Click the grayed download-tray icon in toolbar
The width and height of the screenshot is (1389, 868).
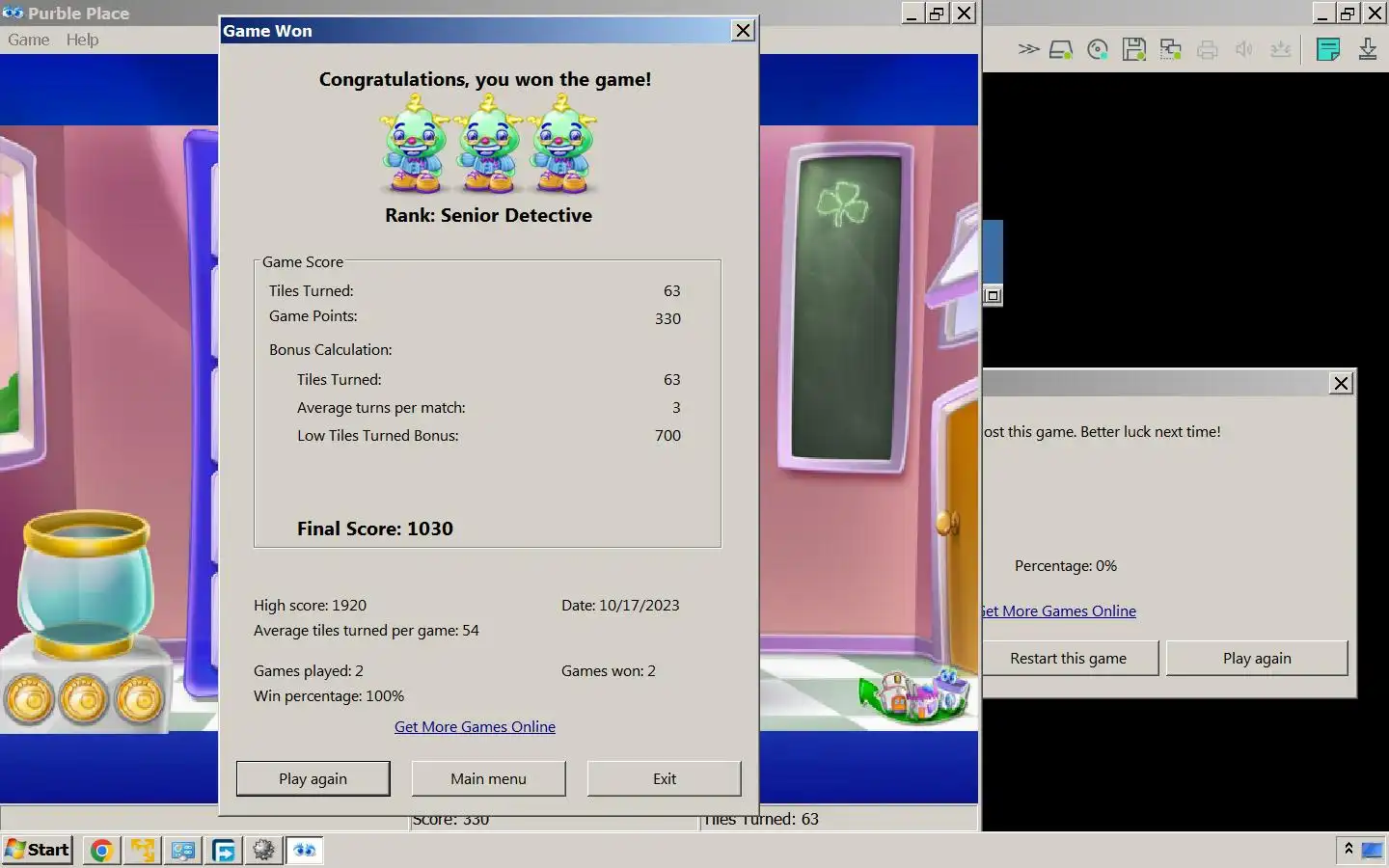pyautogui.click(x=1281, y=49)
